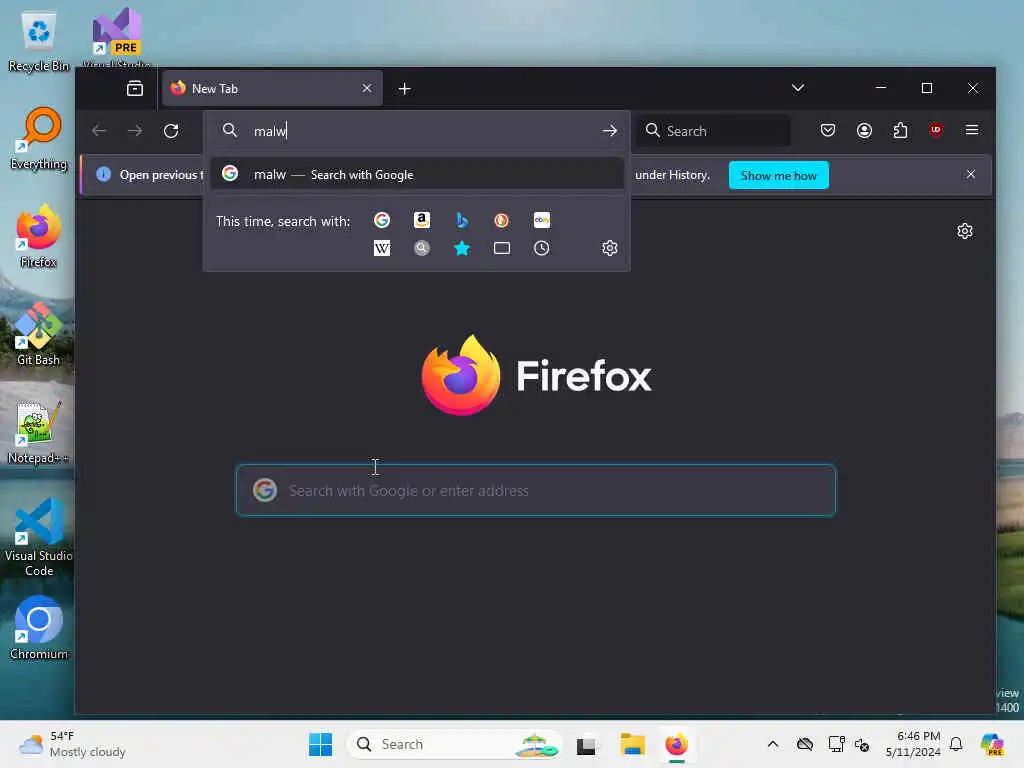
Task: Open Recycle Bin desktop icon
Action: [39, 41]
